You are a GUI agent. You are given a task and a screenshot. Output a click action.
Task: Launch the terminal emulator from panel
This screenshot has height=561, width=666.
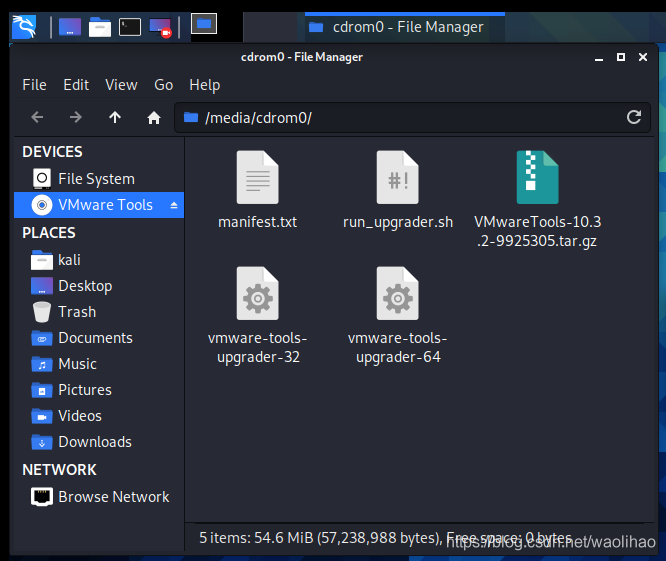click(x=130, y=27)
